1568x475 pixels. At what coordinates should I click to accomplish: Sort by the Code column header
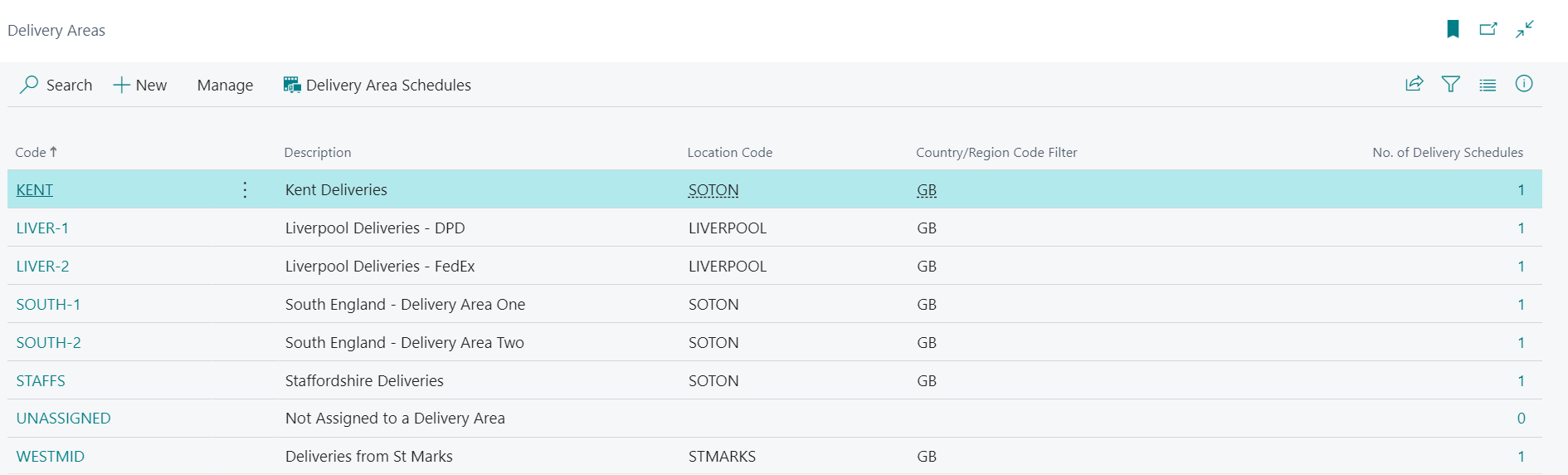coord(32,153)
